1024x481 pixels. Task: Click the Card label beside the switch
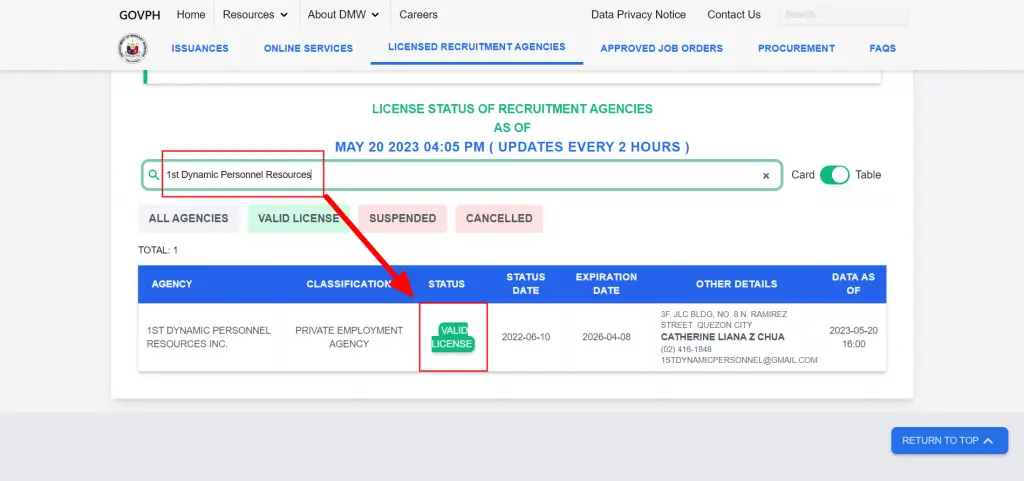coord(803,175)
